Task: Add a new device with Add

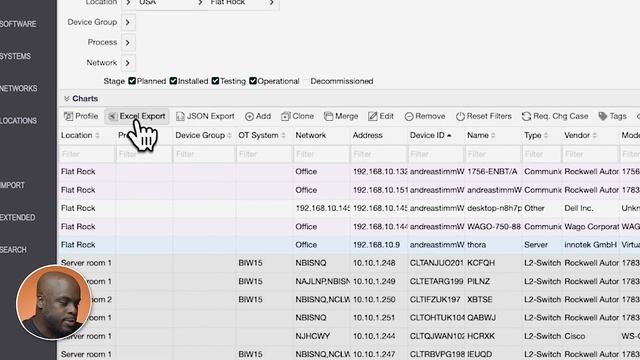Action: click(258, 116)
